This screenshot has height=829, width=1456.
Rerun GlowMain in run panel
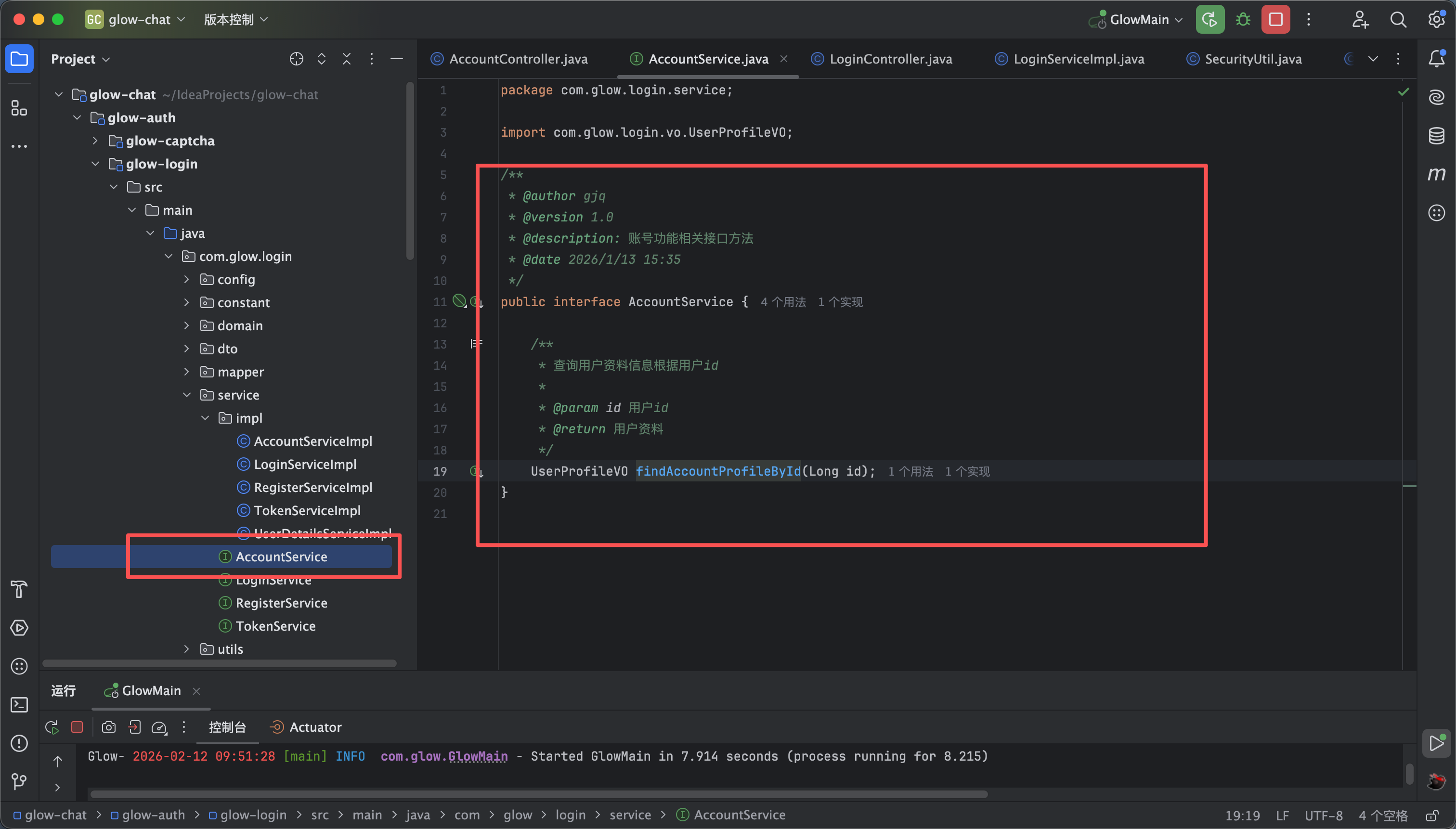point(52,727)
